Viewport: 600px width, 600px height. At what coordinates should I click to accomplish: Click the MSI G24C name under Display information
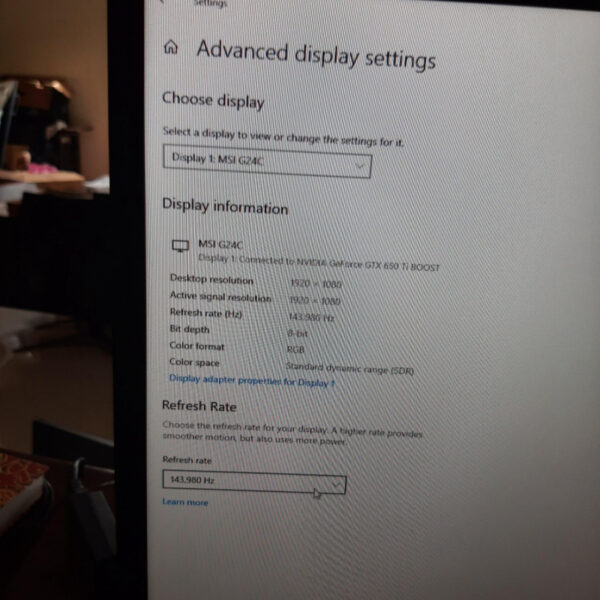point(220,244)
